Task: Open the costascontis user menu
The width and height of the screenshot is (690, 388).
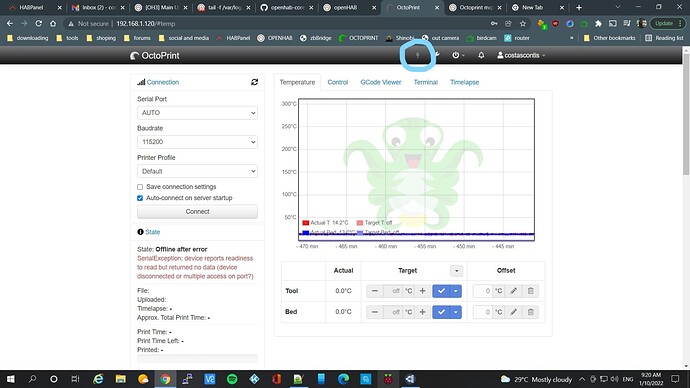Action: pyautogui.click(x=521, y=55)
